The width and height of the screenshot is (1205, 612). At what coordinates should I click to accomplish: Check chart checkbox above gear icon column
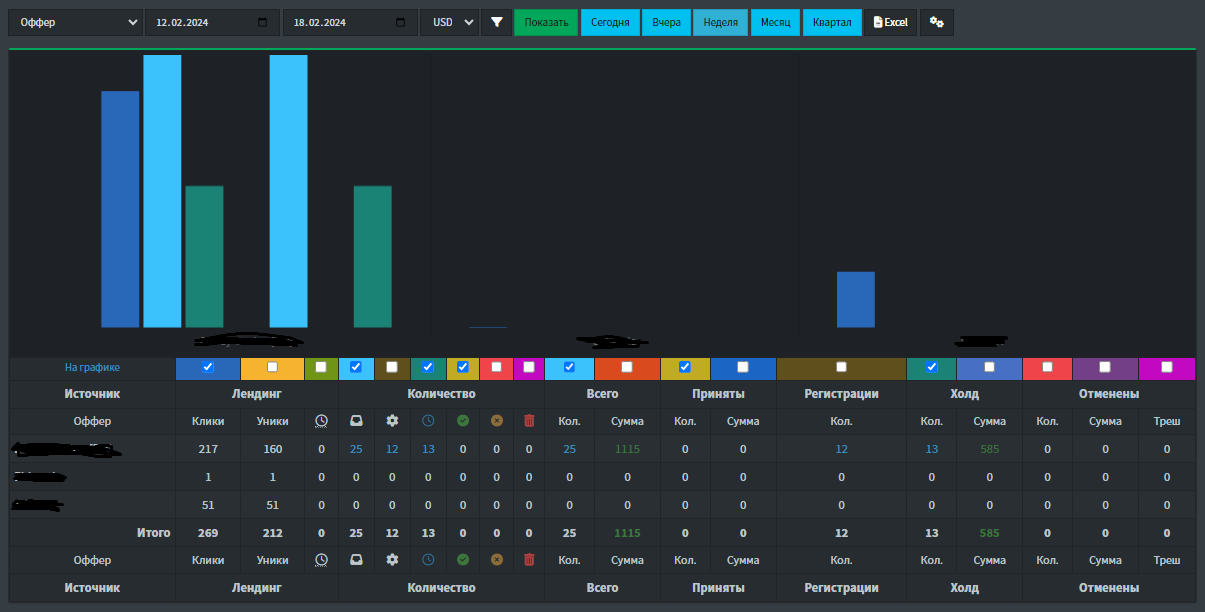[392, 367]
